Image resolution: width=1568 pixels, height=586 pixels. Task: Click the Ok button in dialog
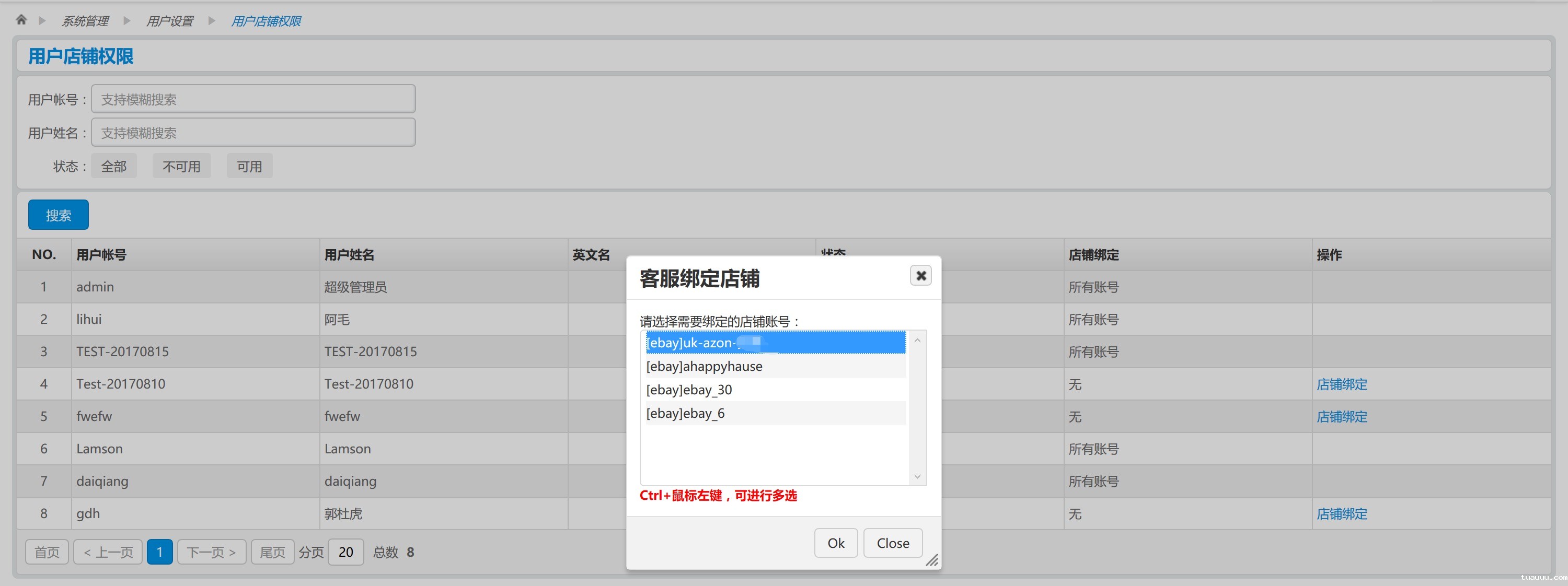tap(835, 543)
